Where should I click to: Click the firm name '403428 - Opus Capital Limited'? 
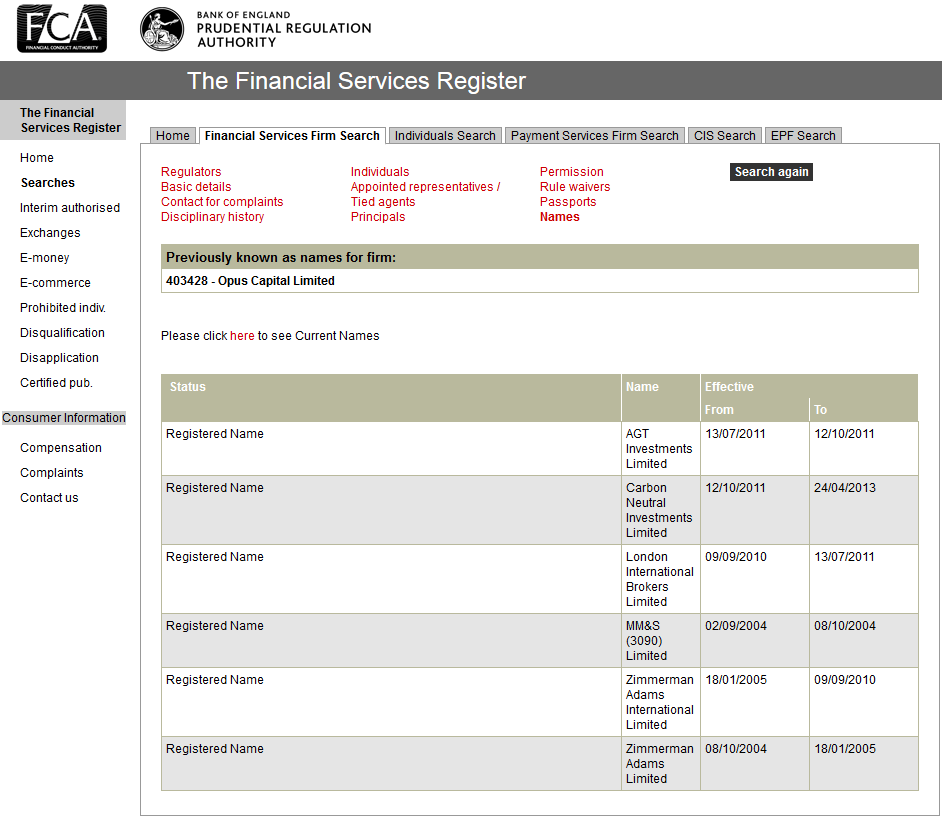pyautogui.click(x=250, y=281)
